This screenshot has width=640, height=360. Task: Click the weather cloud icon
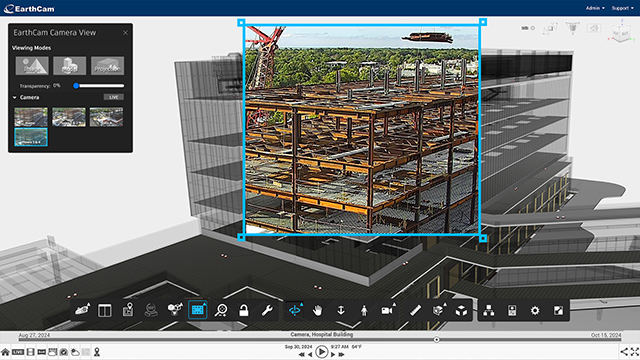[75, 352]
